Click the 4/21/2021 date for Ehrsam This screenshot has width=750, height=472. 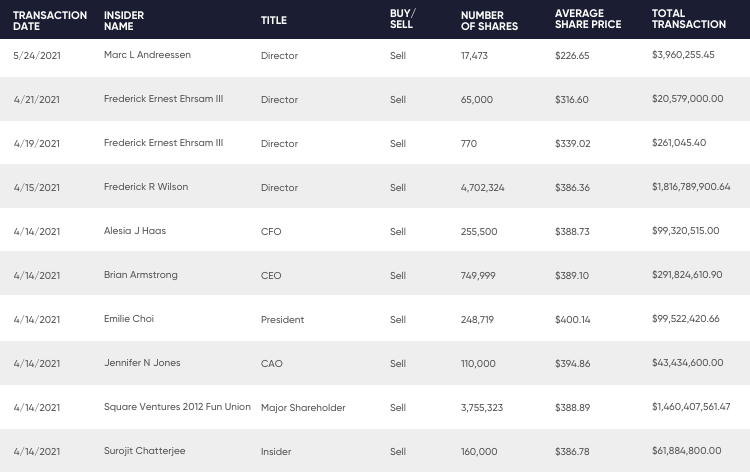click(x=36, y=99)
